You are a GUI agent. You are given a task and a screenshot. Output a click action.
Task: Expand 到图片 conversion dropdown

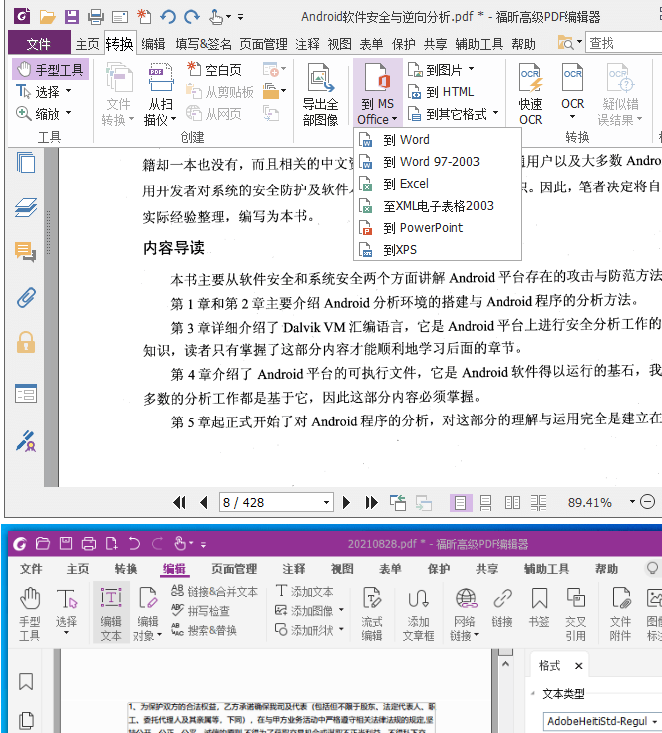472,69
